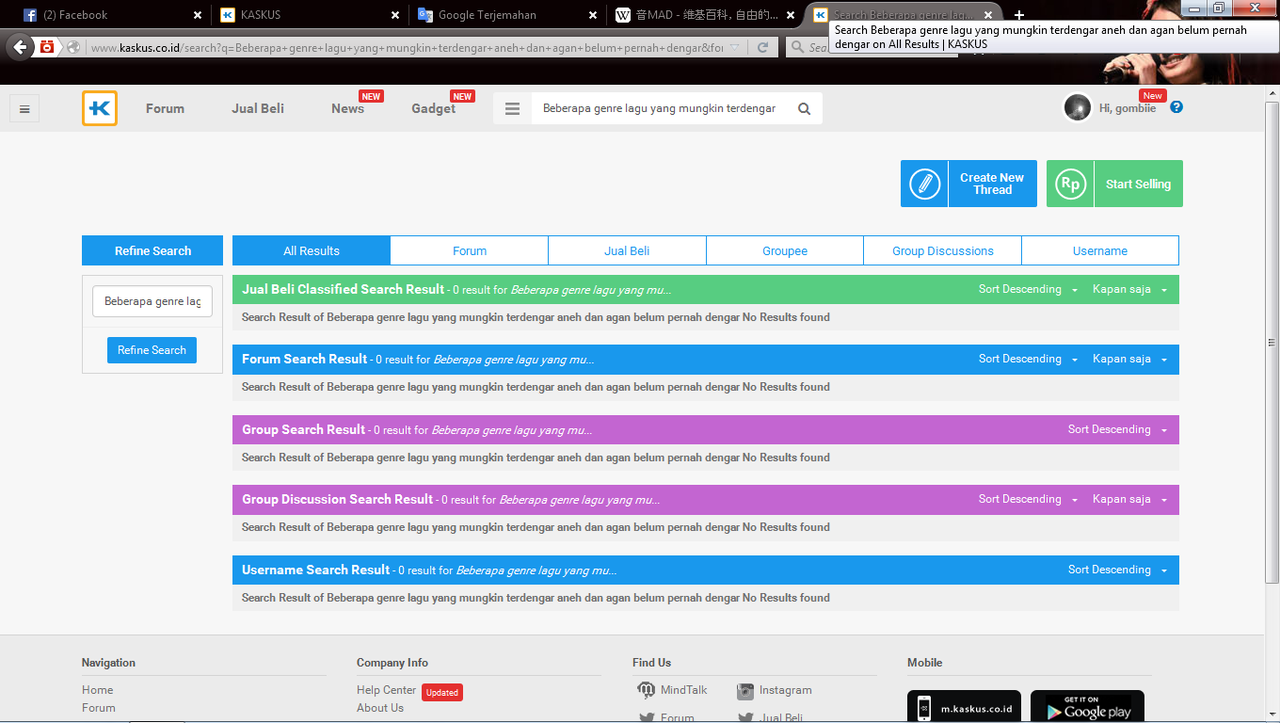
Task: Click the Refine Search text input
Action: pyautogui.click(x=152, y=301)
